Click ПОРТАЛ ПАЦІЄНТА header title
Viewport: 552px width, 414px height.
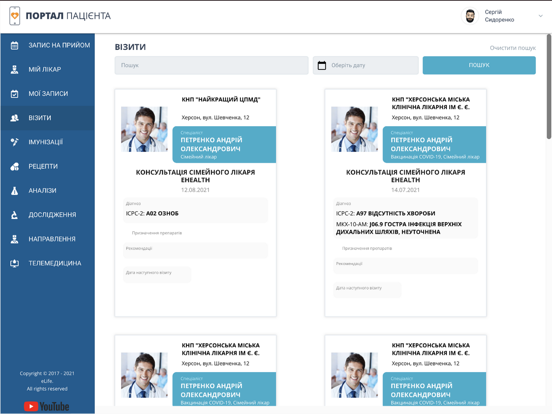[x=68, y=16]
